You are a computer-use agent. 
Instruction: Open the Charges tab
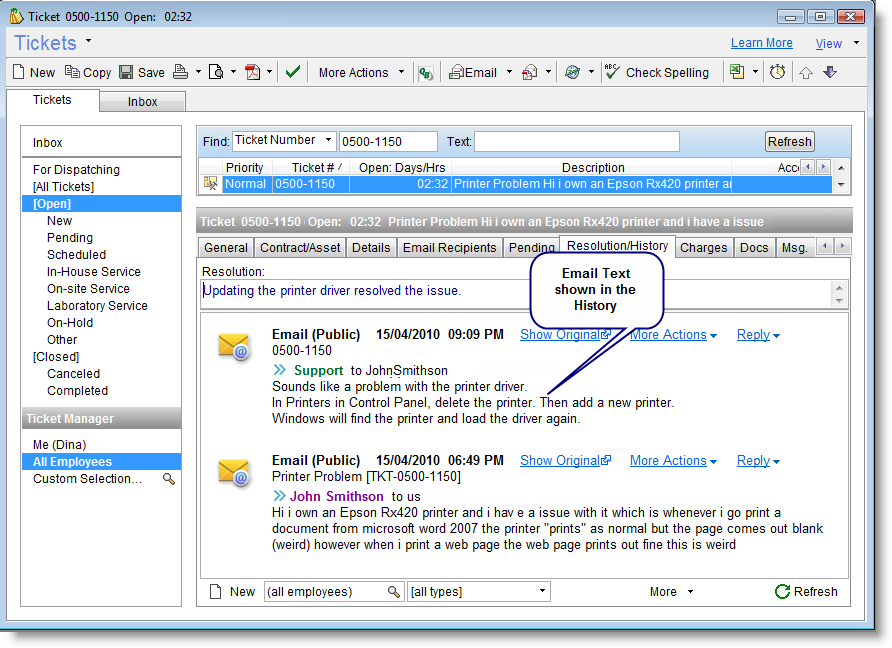pyautogui.click(x=703, y=247)
